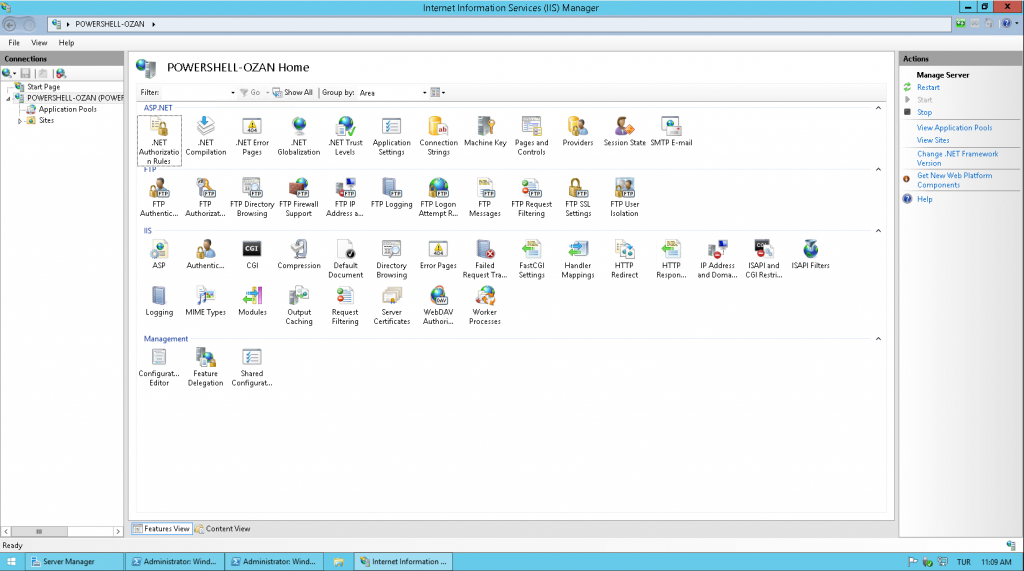This screenshot has width=1024, height=571.
Task: Open Worker Processes feature
Action: pos(485,306)
